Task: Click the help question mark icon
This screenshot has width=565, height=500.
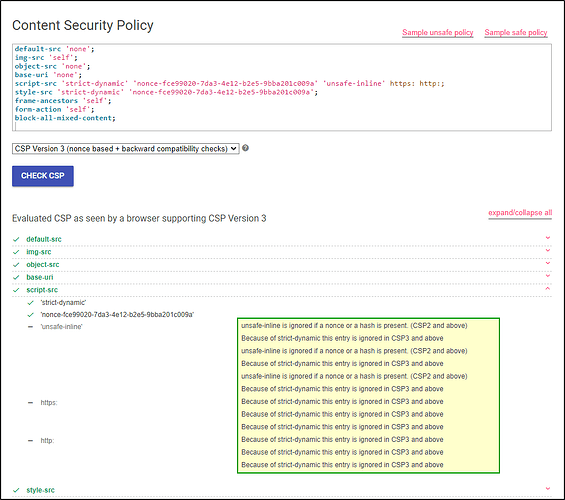Action: coord(245,148)
